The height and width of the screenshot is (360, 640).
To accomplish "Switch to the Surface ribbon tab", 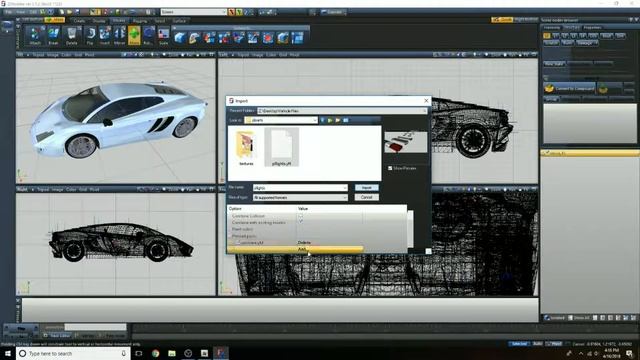I will point(179,20).
